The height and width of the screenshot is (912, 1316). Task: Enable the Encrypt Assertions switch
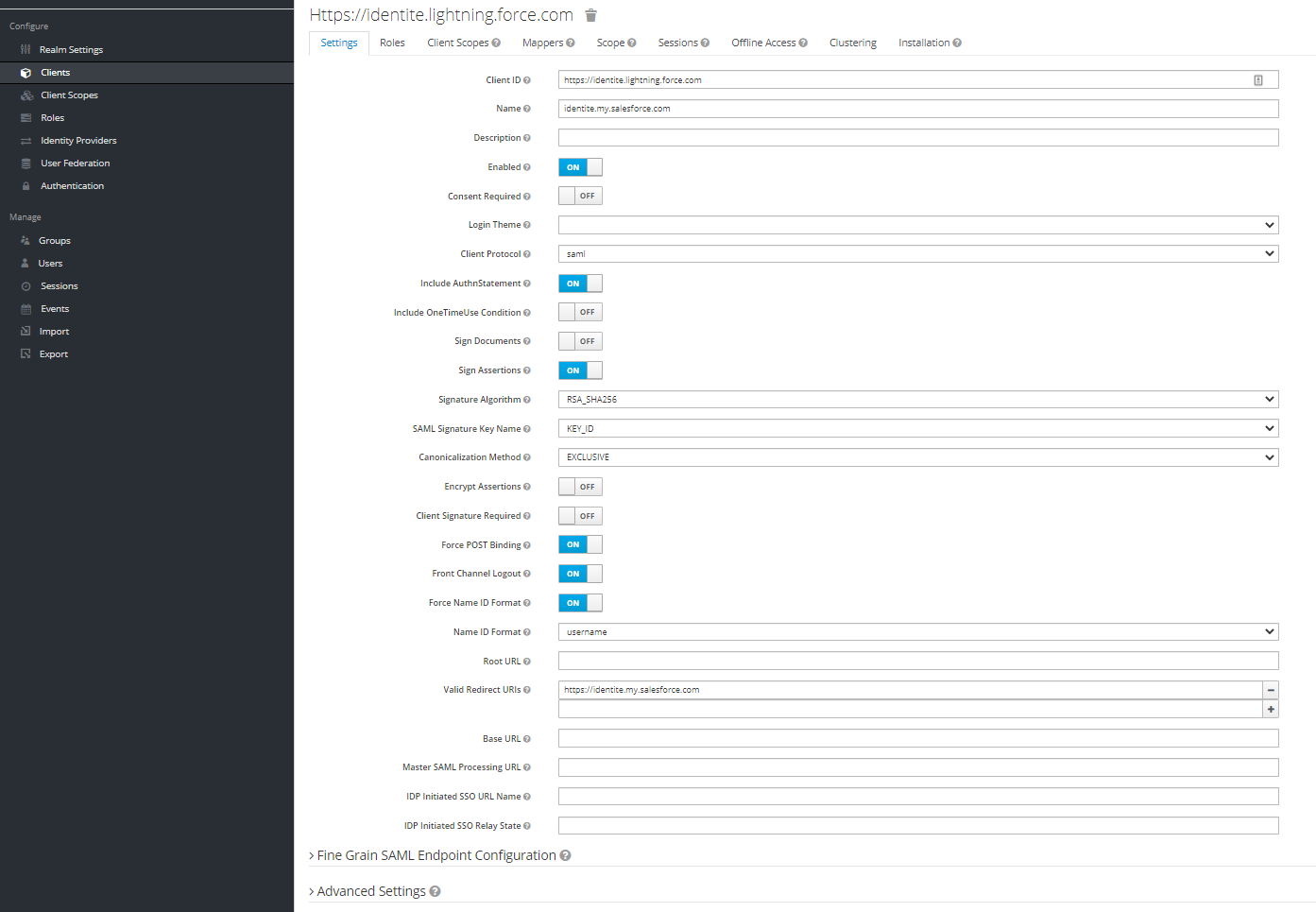point(580,487)
